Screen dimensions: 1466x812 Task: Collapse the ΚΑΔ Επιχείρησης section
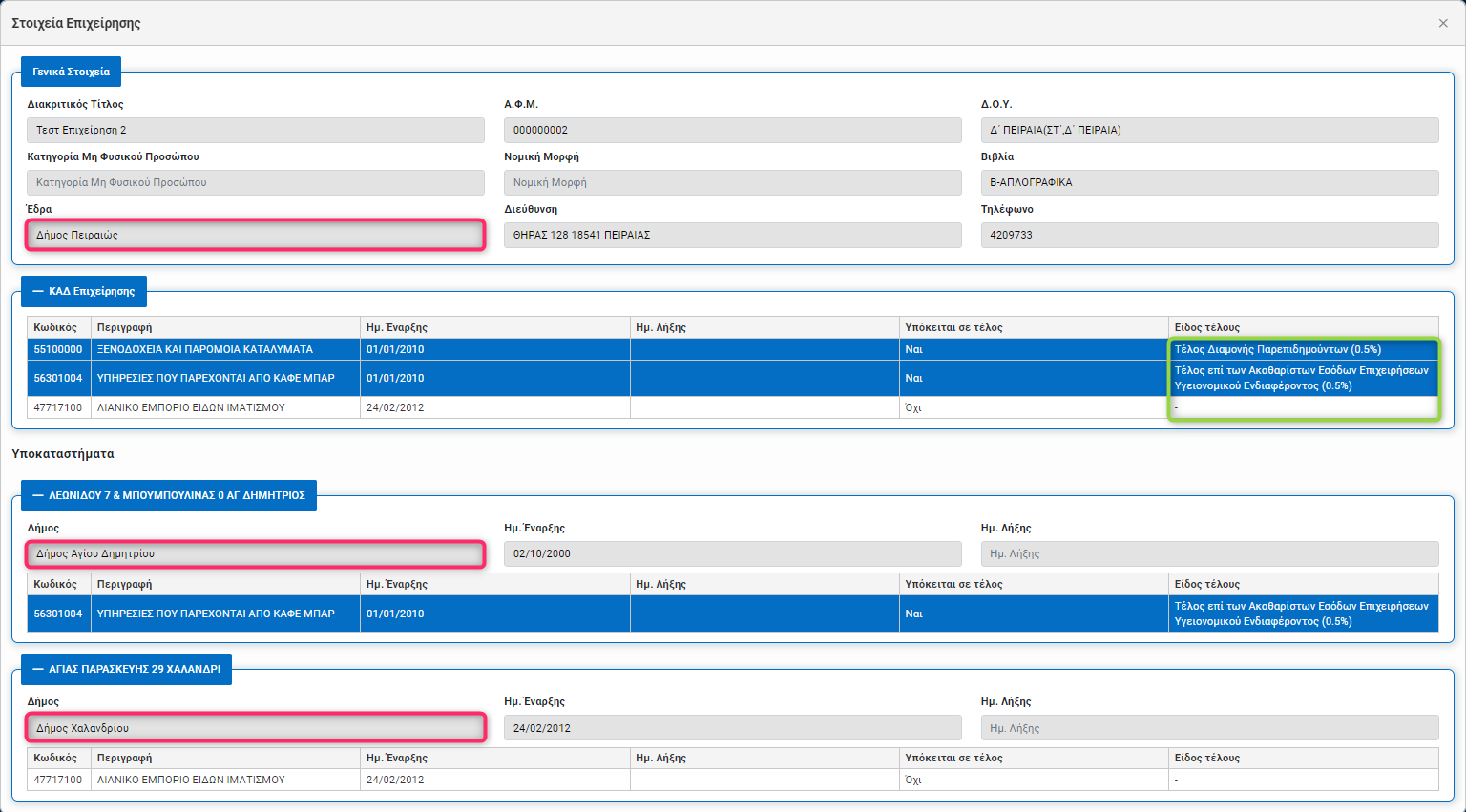(x=84, y=291)
